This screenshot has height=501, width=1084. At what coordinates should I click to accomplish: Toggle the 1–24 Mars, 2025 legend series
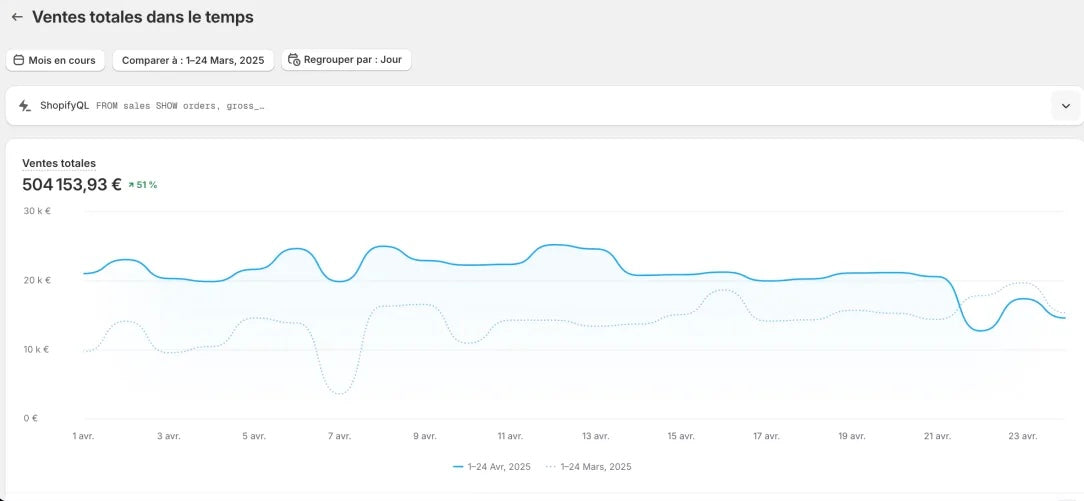[595, 466]
